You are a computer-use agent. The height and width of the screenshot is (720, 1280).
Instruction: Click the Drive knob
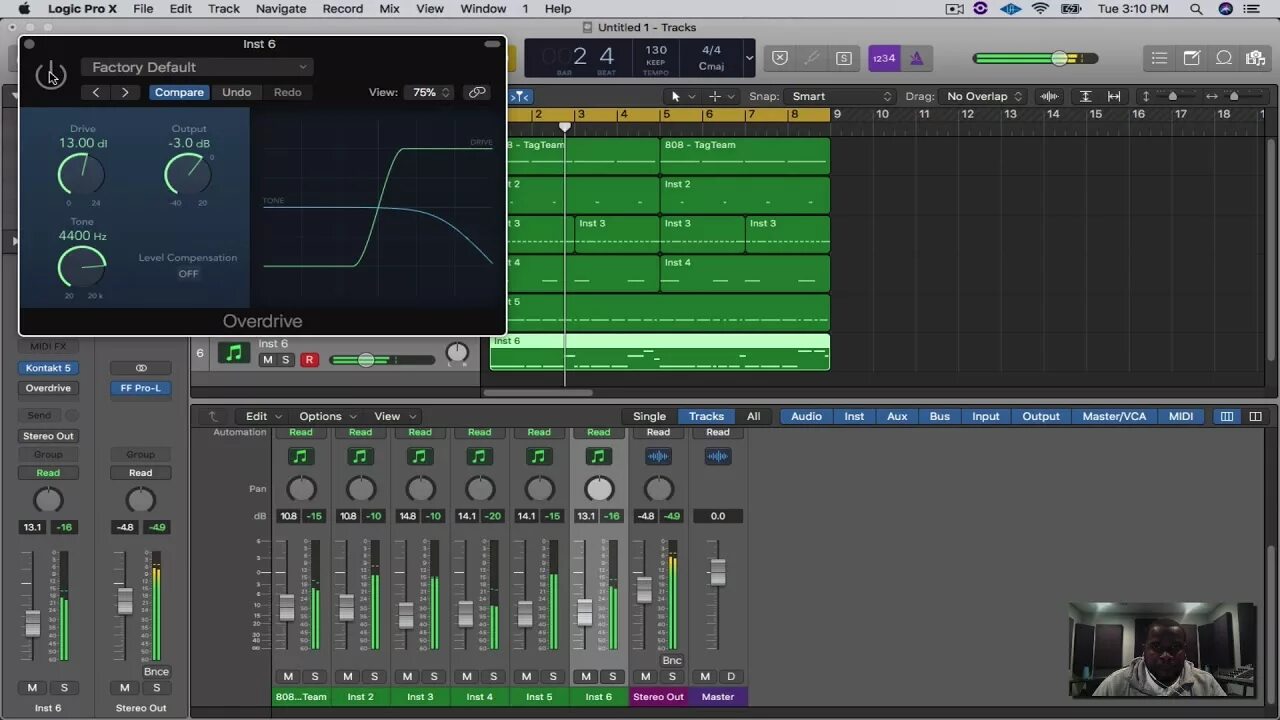coord(81,174)
